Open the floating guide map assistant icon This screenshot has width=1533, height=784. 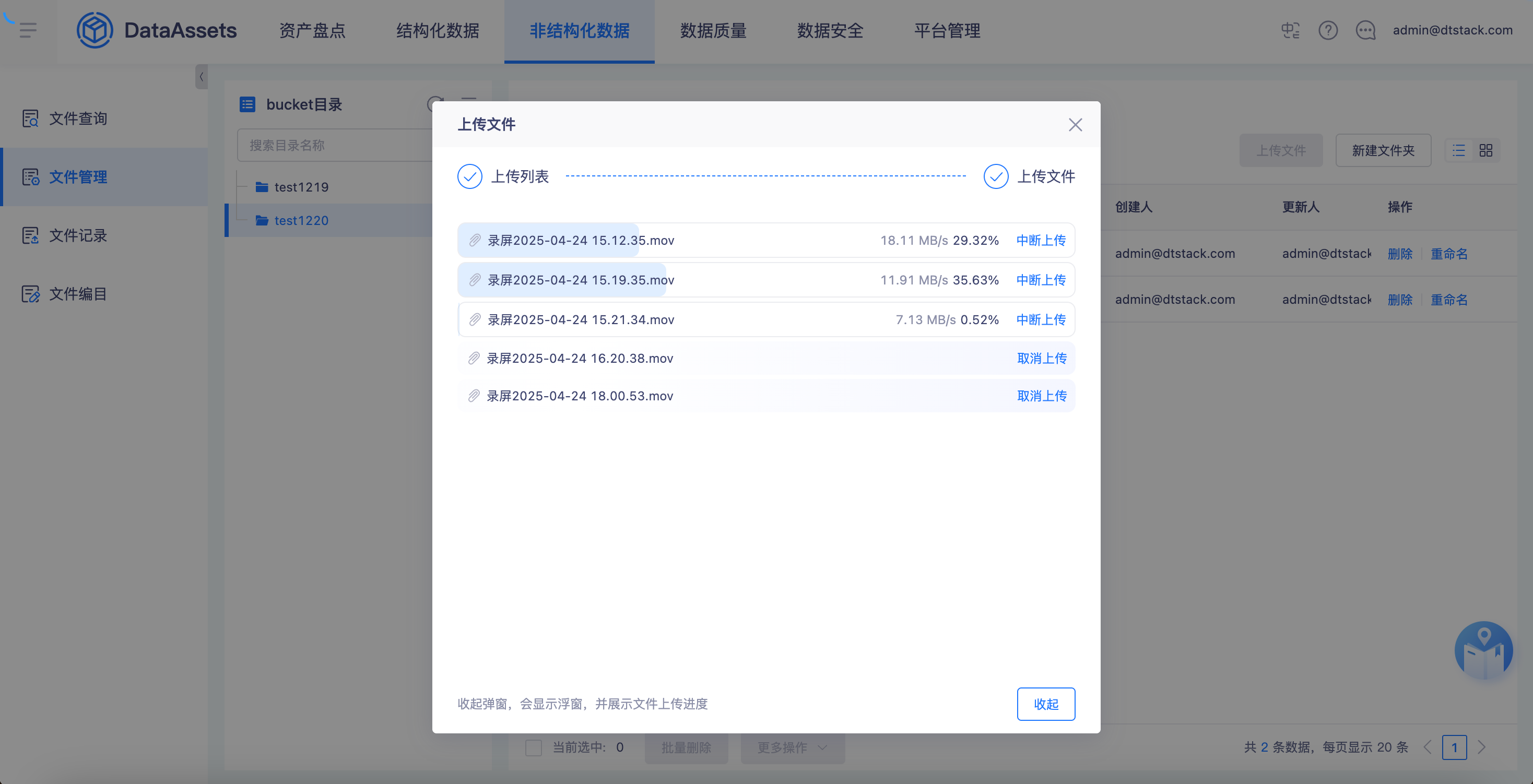pos(1483,650)
